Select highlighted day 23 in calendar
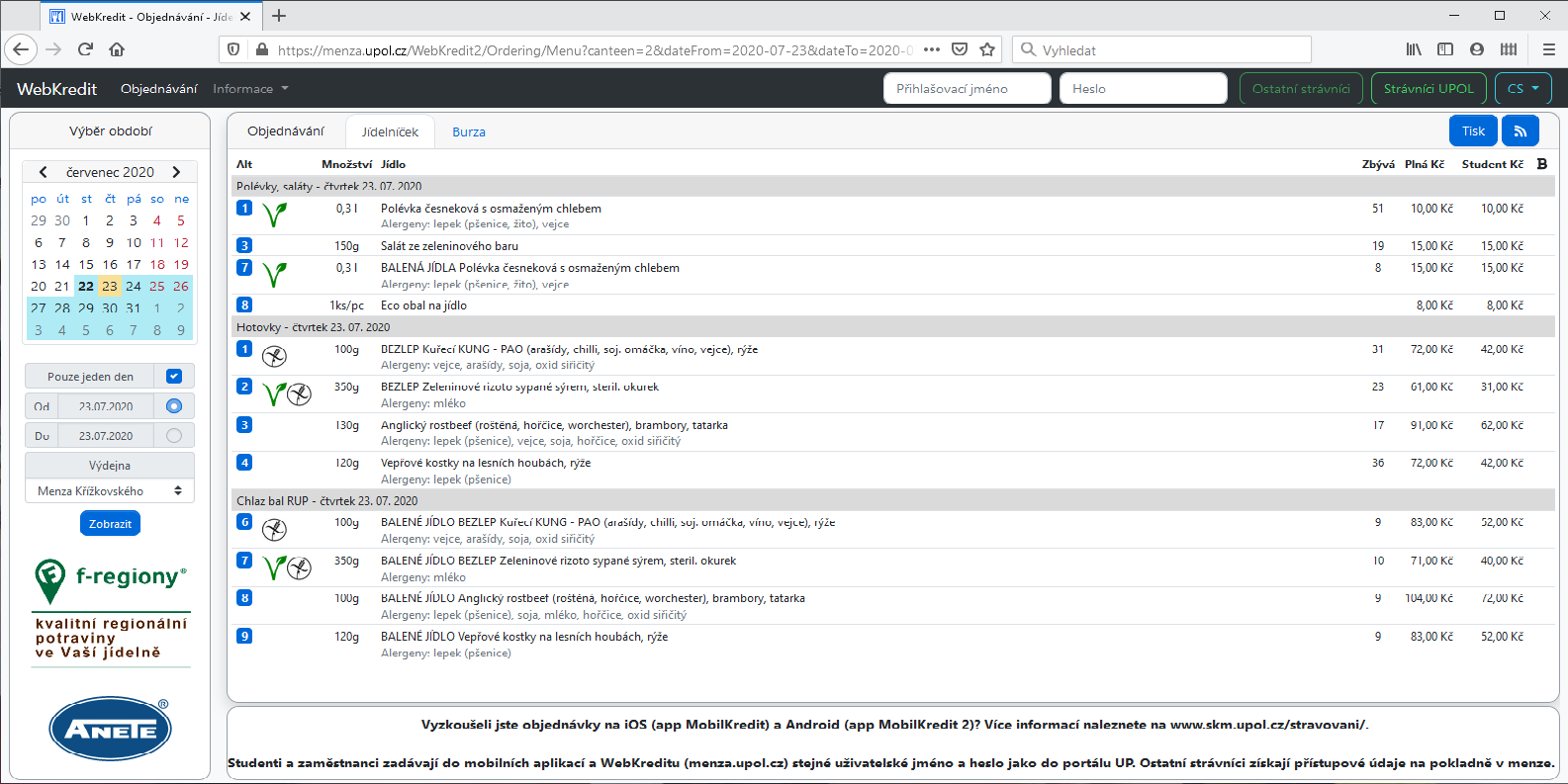The height and width of the screenshot is (784, 1568). [110, 286]
